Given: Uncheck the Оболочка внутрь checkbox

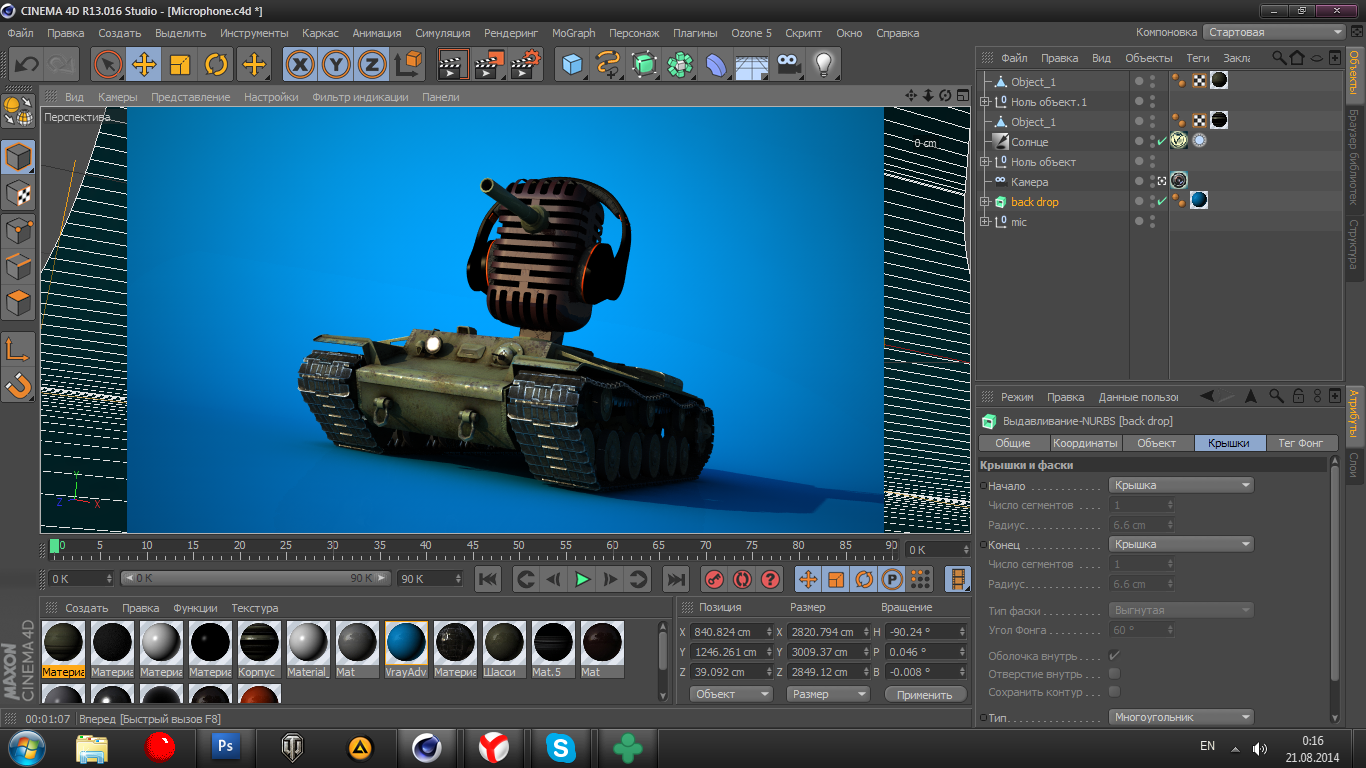Looking at the screenshot, I should 1114,656.
